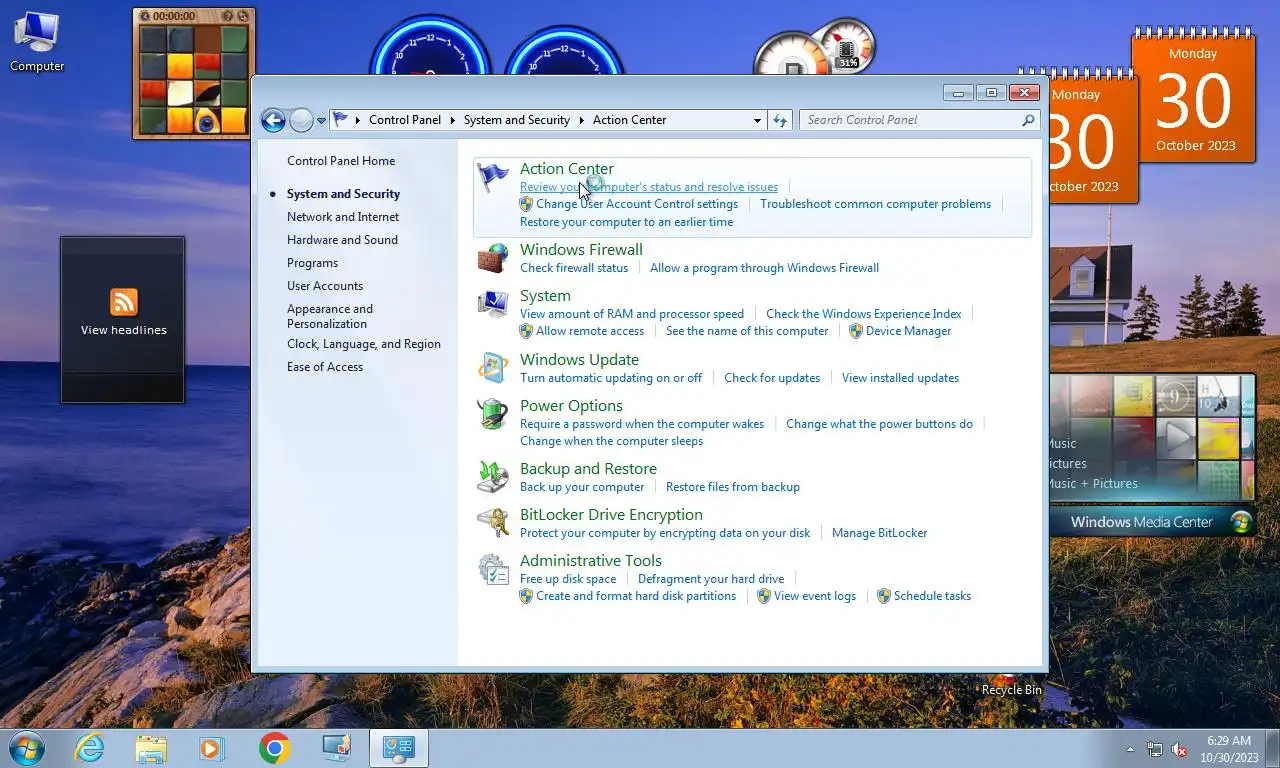The height and width of the screenshot is (768, 1280).
Task: Launch Internet Explorer from the taskbar
Action: click(90, 748)
